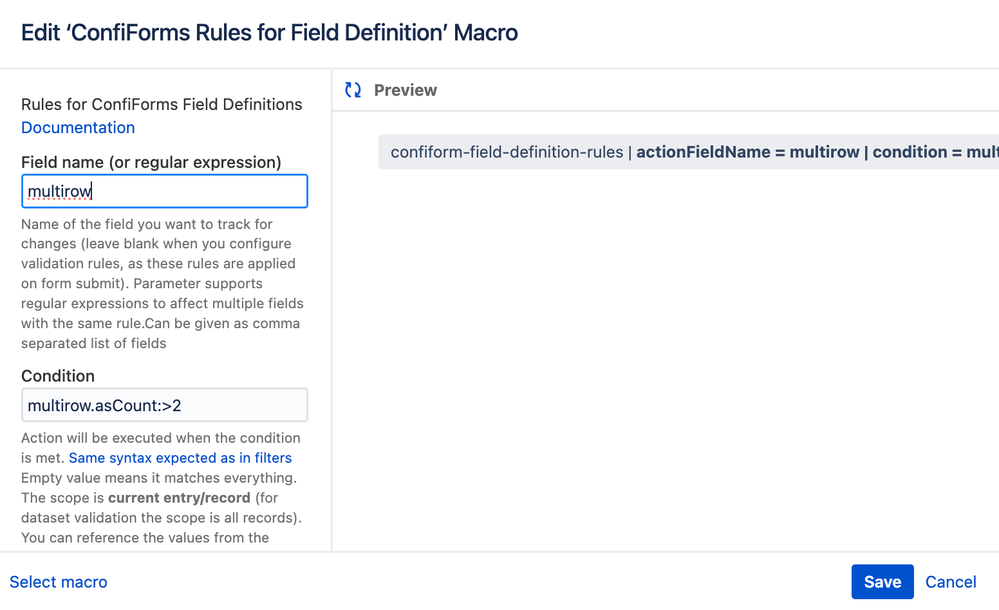This screenshot has height=610, width=999.
Task: Focus the Field name input containing multirow
Action: point(164,191)
